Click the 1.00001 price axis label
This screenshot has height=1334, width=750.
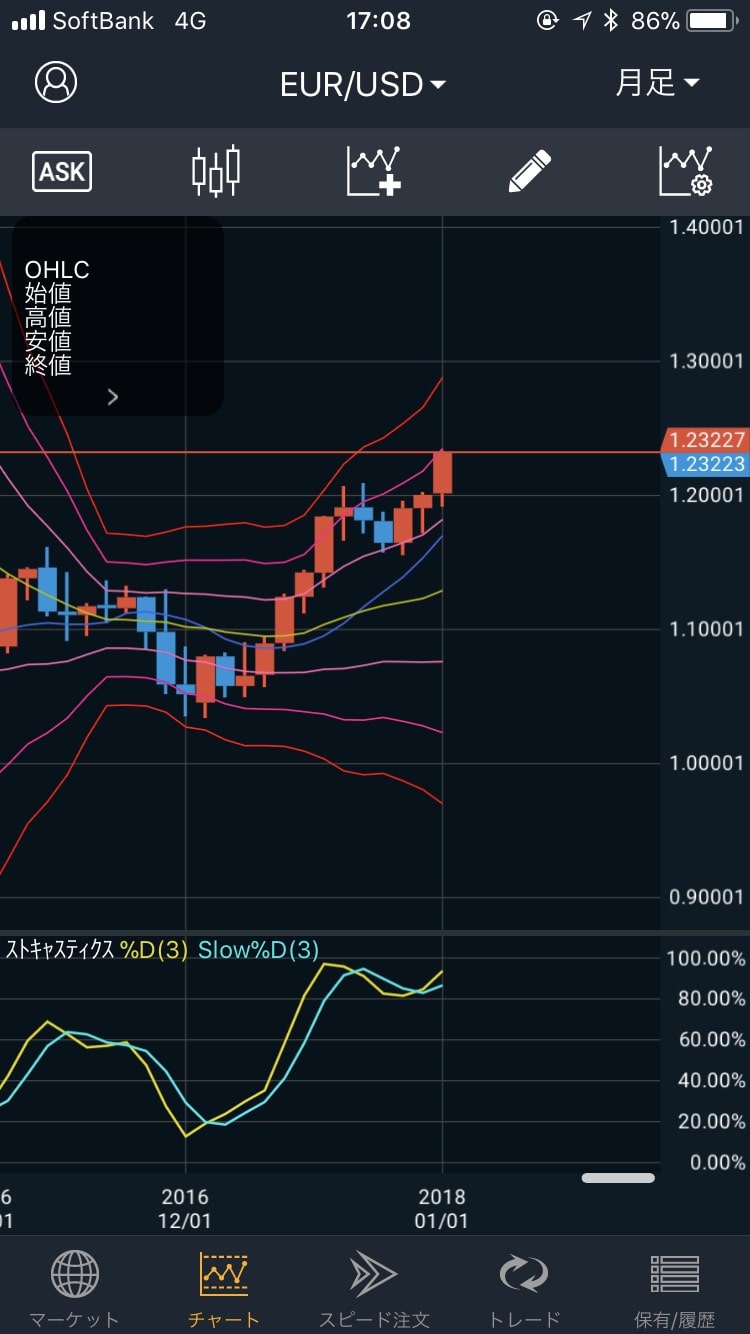tap(707, 763)
